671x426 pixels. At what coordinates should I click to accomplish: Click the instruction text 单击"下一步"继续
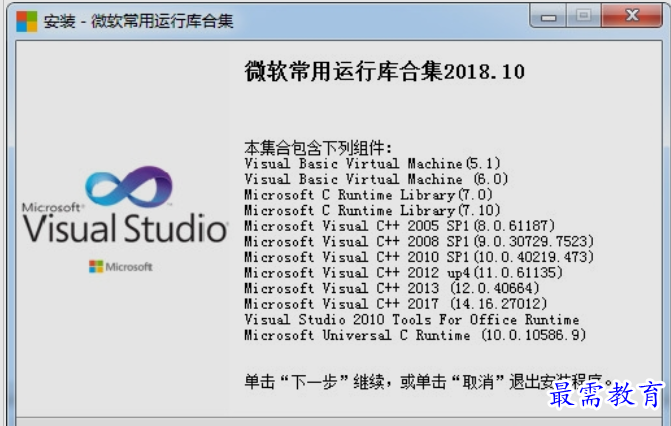coord(314,381)
